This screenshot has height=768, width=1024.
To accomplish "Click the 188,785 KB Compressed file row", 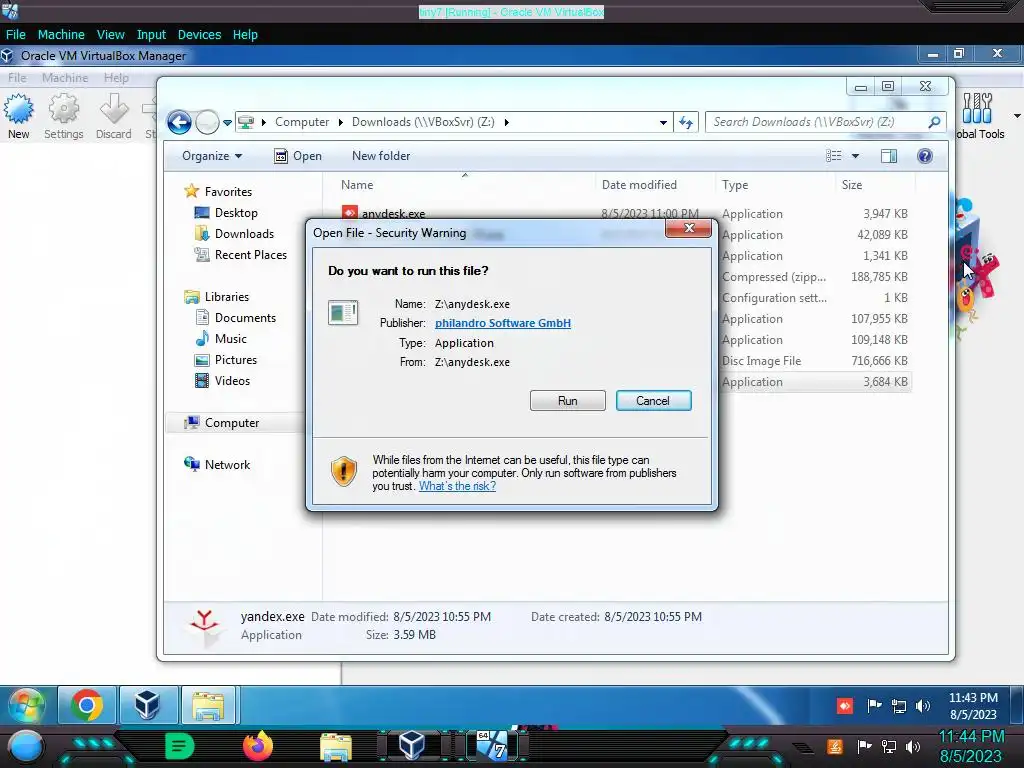I will pyautogui.click(x=815, y=277).
